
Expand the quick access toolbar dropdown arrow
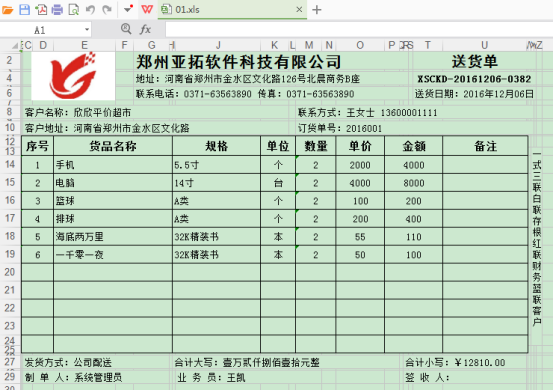coord(128,8)
